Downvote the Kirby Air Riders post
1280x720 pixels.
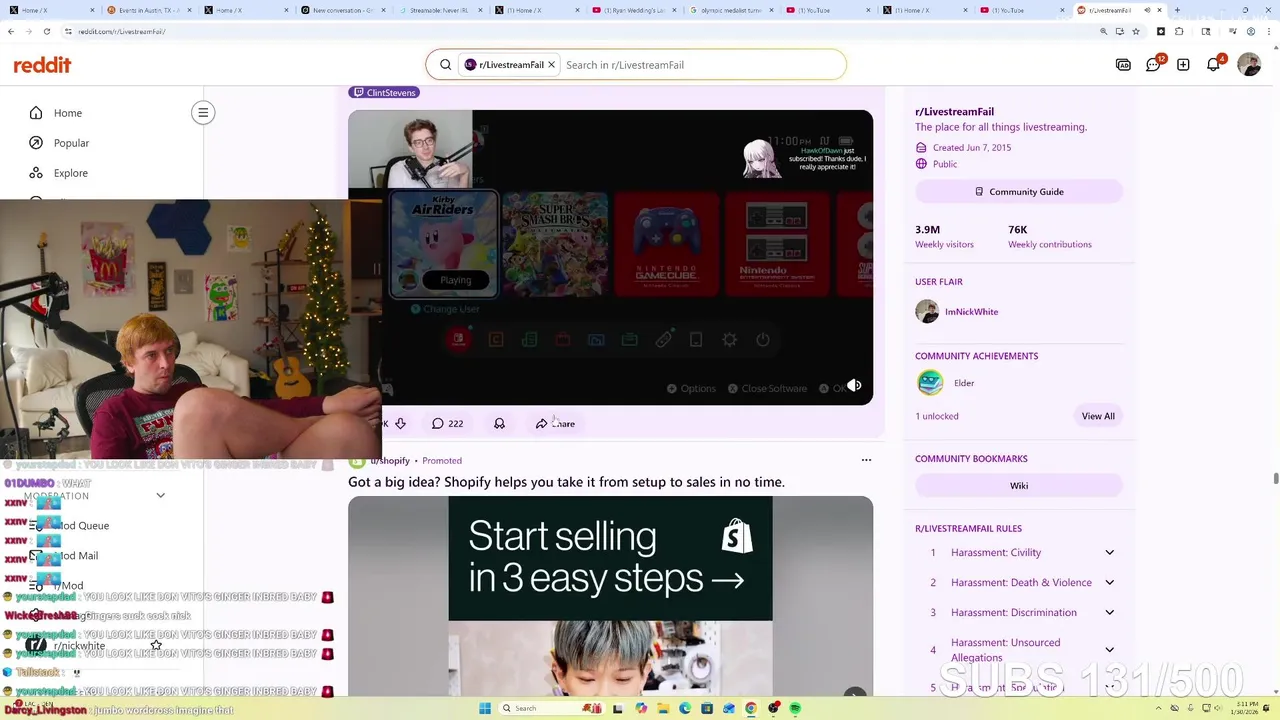click(400, 424)
